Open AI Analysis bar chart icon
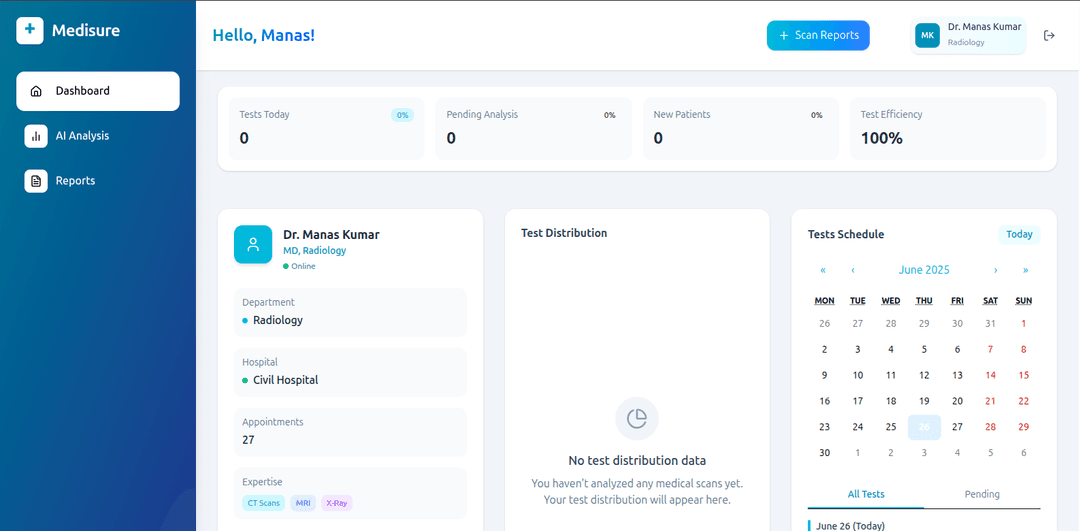 [36, 136]
